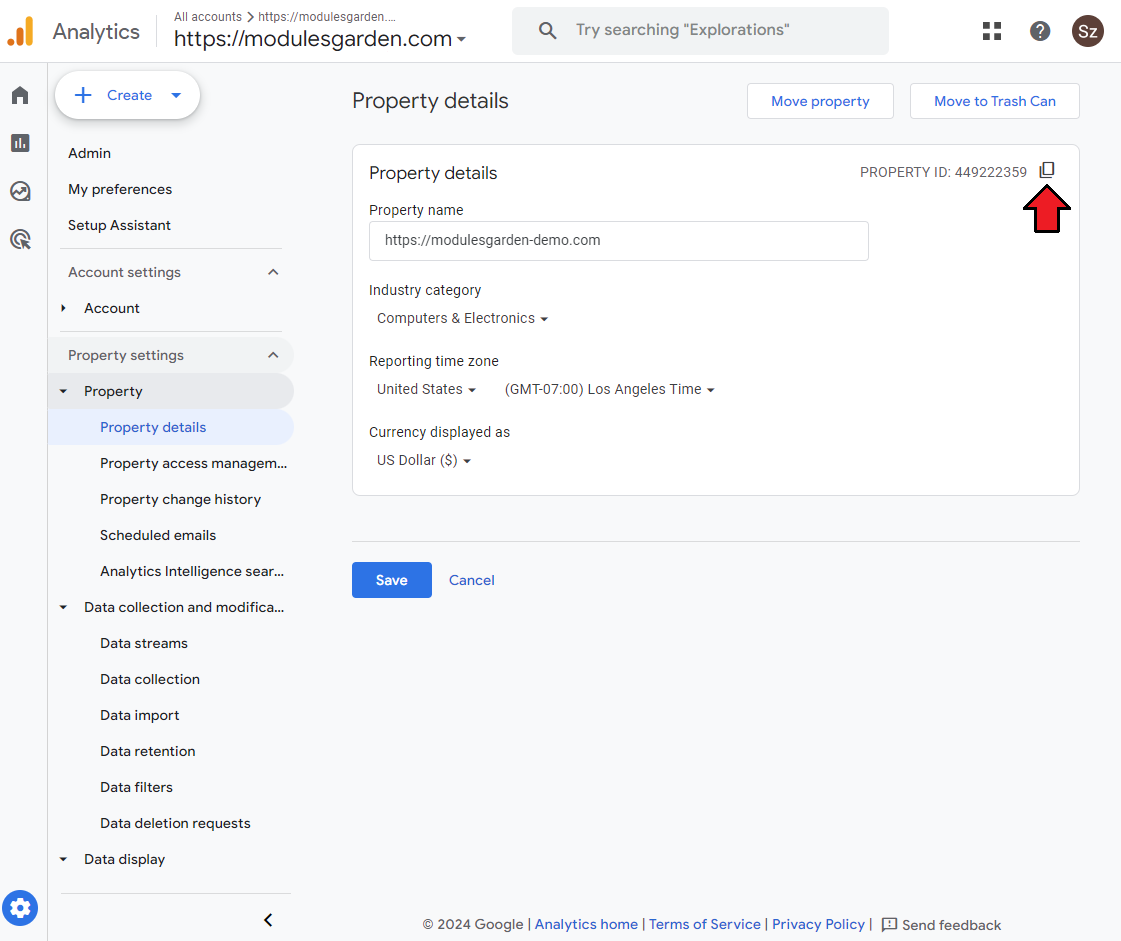Open the Los Angeles Time zone dropdown
The width and height of the screenshot is (1121, 941).
pos(609,389)
